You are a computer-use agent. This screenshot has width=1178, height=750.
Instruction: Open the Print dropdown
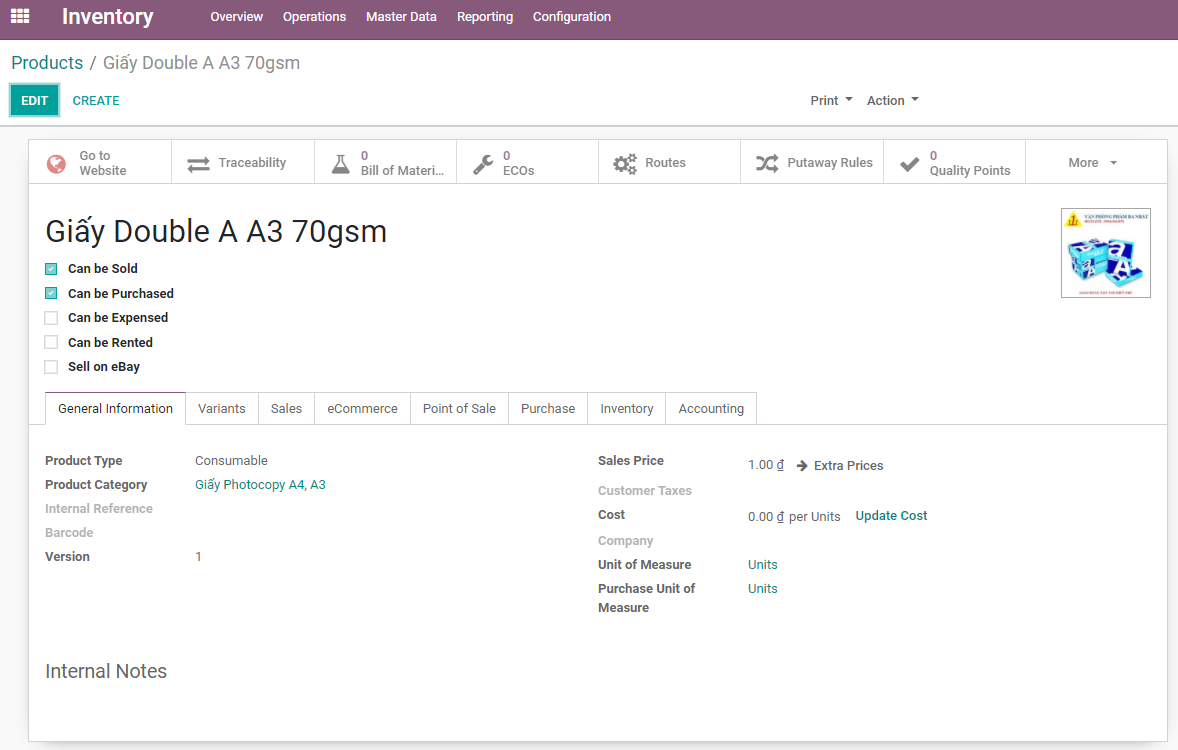coord(831,100)
